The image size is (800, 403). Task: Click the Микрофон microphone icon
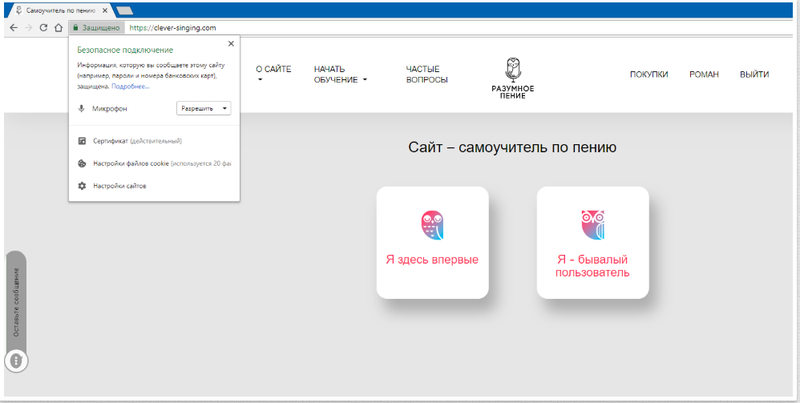(81, 109)
